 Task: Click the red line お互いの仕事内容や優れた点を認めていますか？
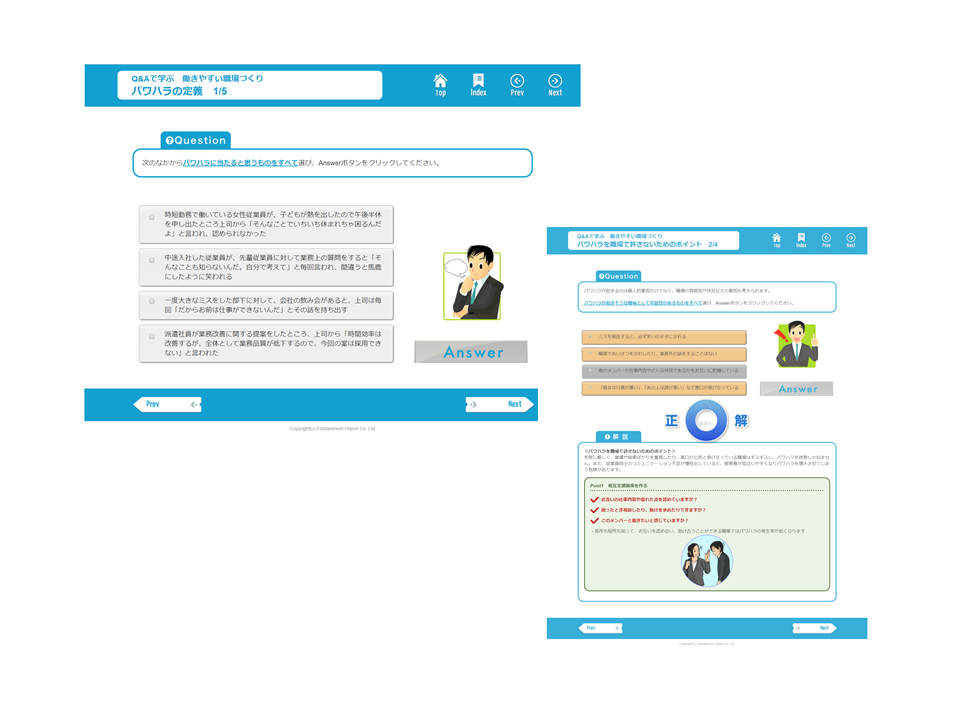(x=648, y=500)
